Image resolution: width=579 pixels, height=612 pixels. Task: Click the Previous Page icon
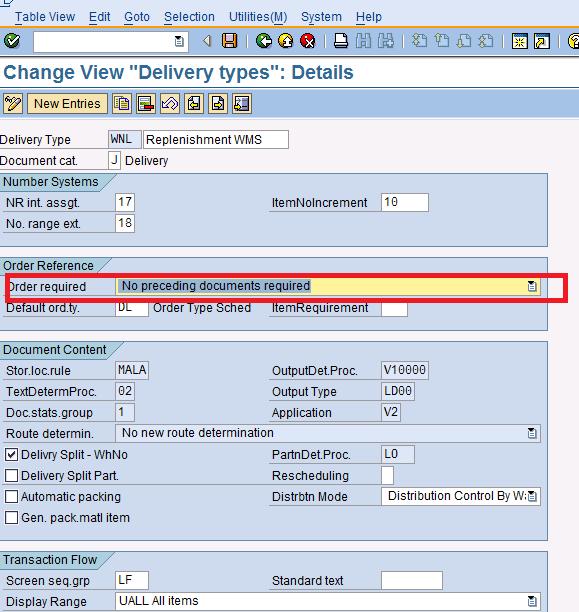tap(442, 41)
